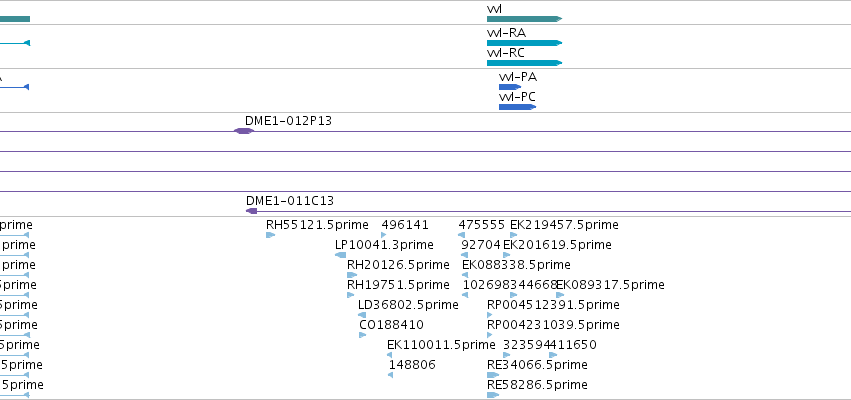Select the 496141 feature arrow

click(384, 235)
